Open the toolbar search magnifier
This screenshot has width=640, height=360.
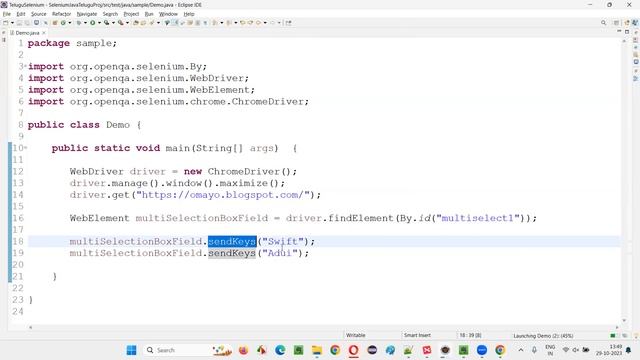click(x=603, y=23)
